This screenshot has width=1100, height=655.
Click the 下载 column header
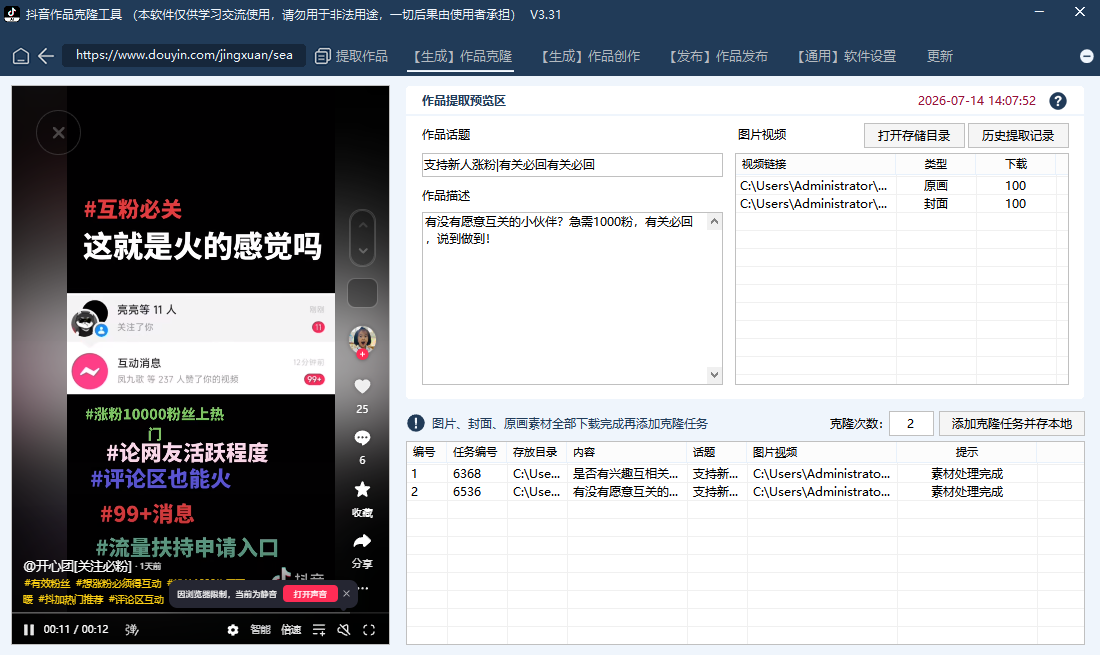1016,164
